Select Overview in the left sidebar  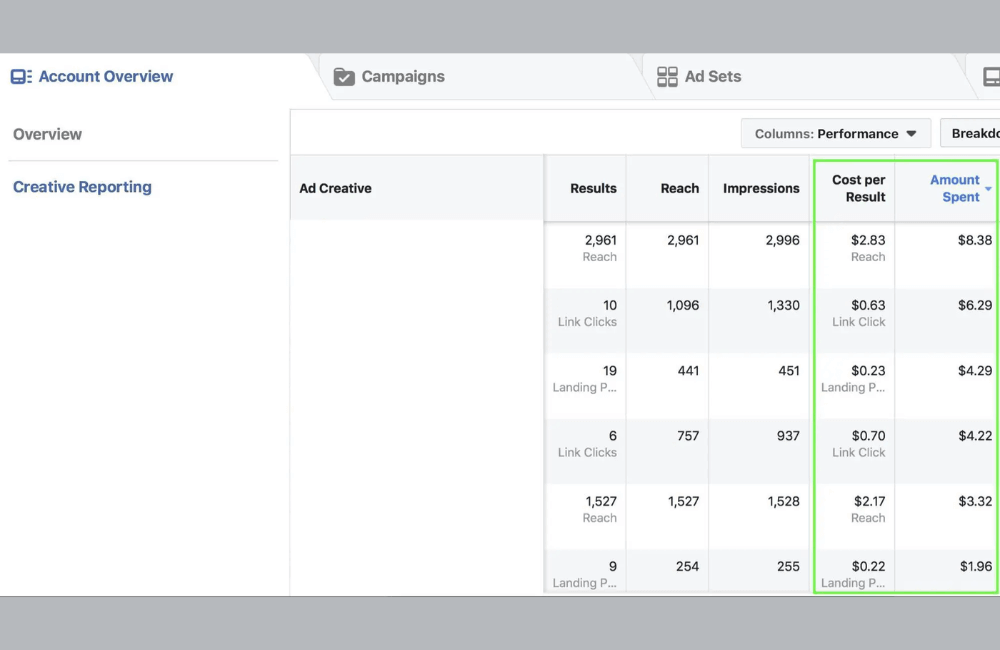tap(47, 134)
